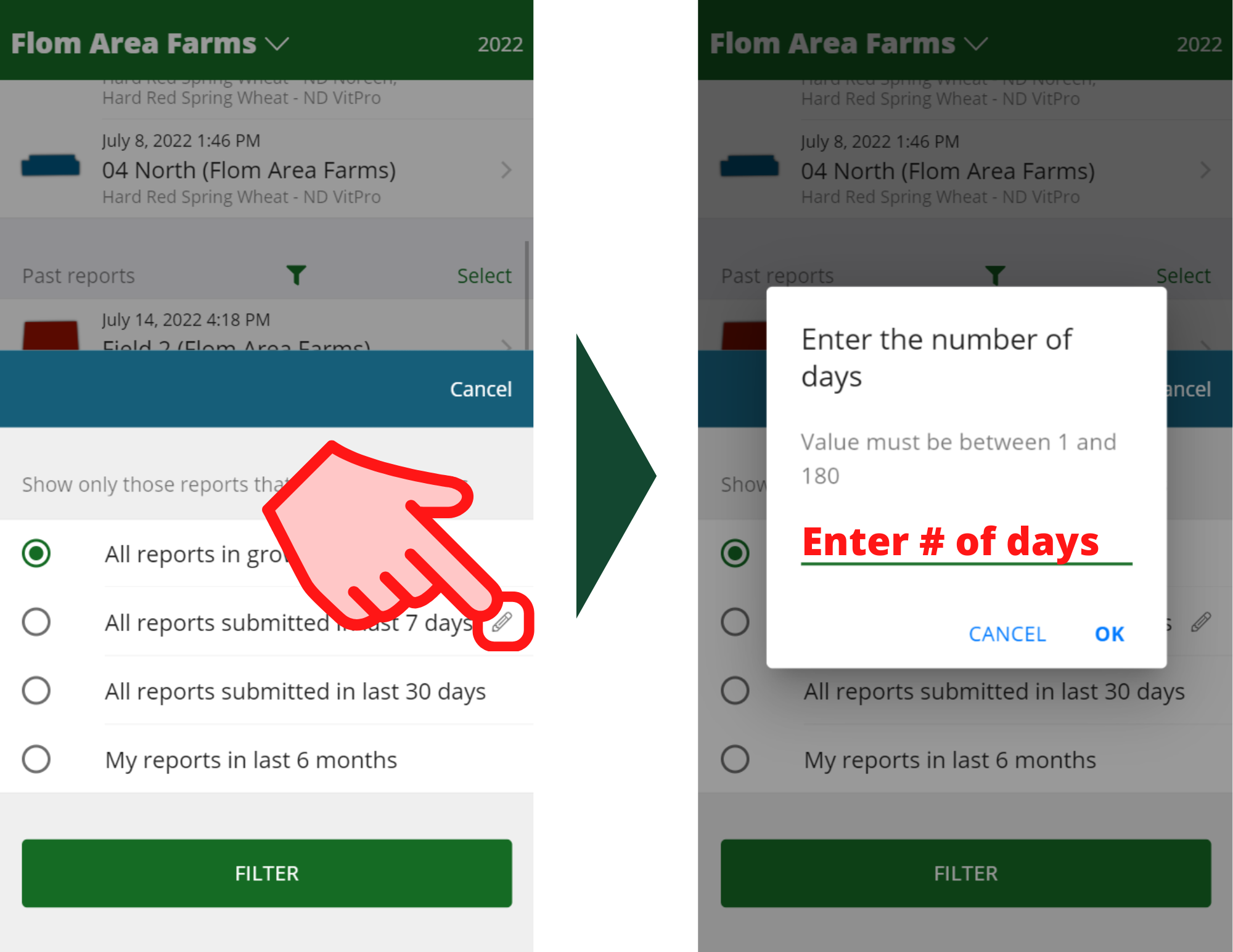The image size is (1233, 952).
Task: Click OK in the number of days dialog
Action: 1109,634
